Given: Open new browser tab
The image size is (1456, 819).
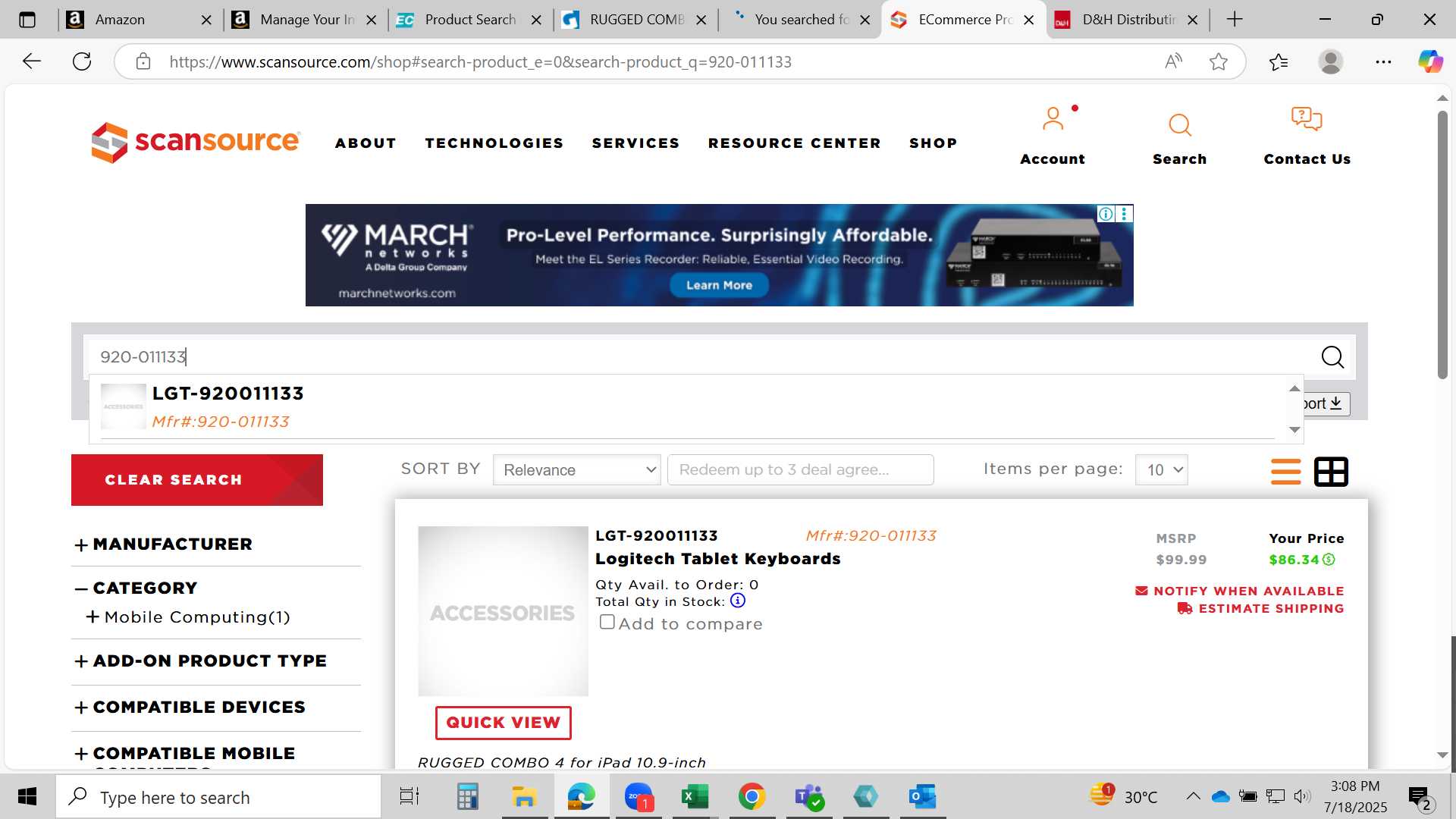Looking at the screenshot, I should pyautogui.click(x=1235, y=20).
